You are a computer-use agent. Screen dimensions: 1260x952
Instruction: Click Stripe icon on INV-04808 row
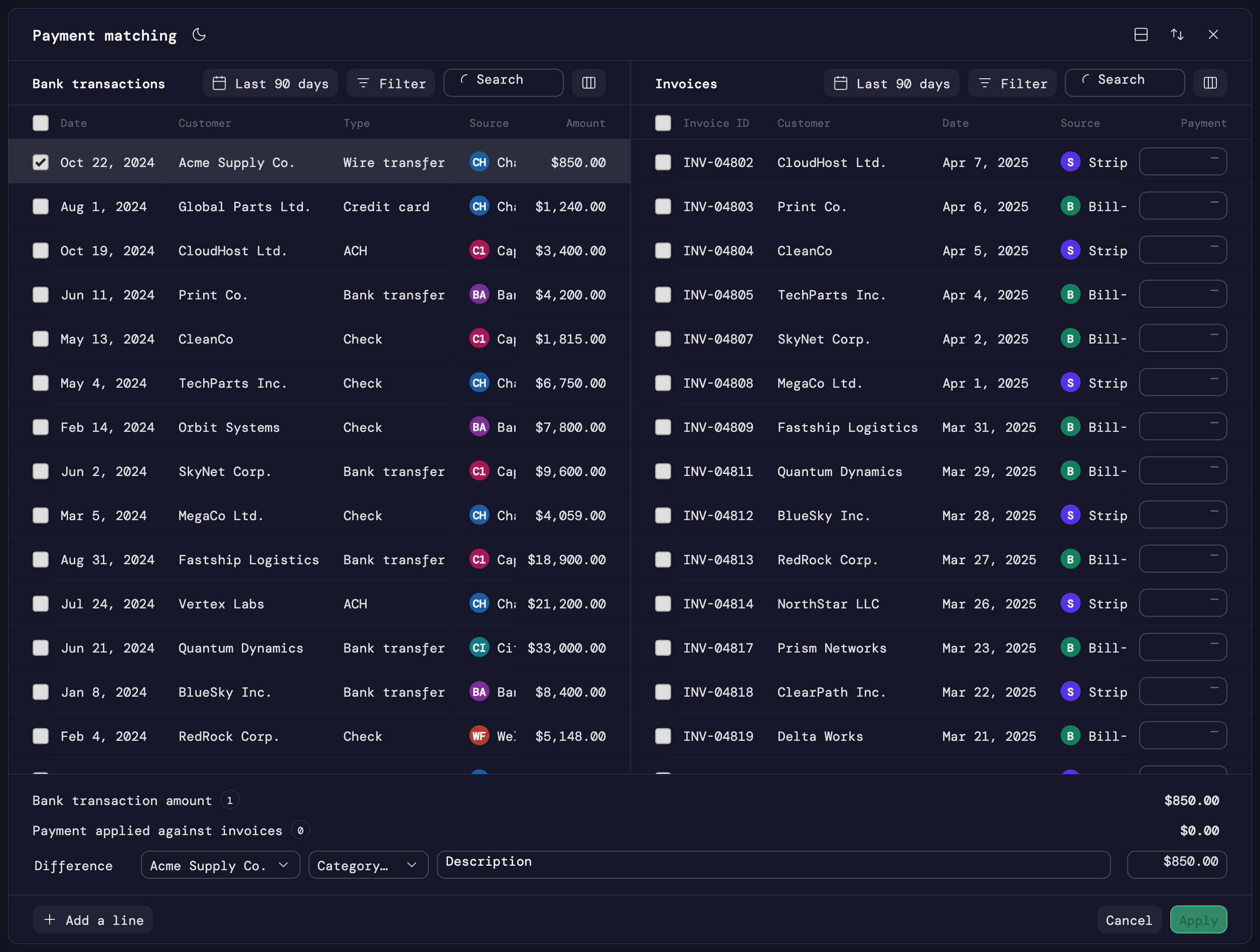1070,383
